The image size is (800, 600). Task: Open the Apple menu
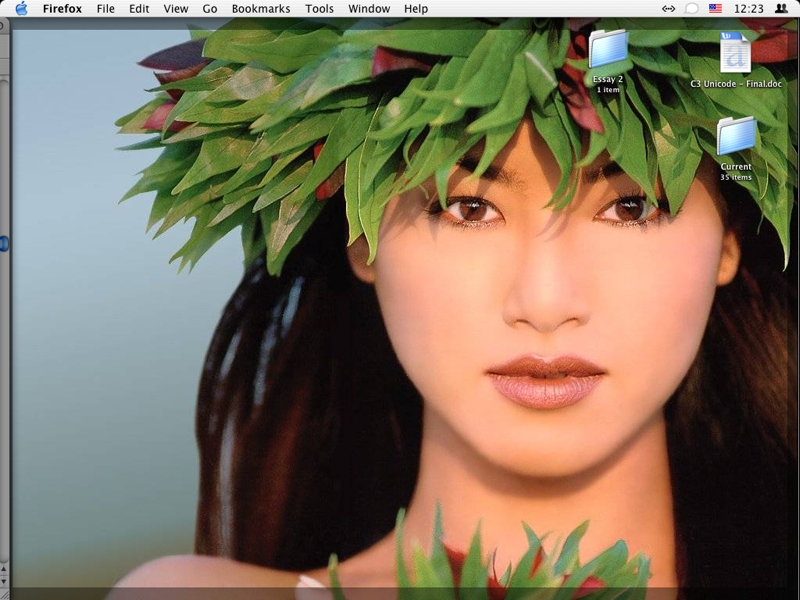click(x=21, y=9)
